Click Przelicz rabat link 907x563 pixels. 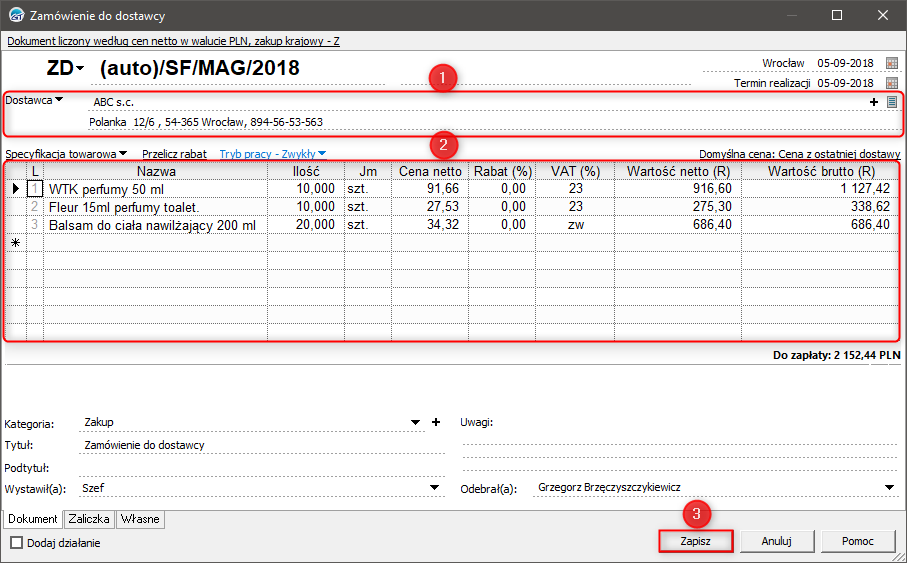coord(174,154)
